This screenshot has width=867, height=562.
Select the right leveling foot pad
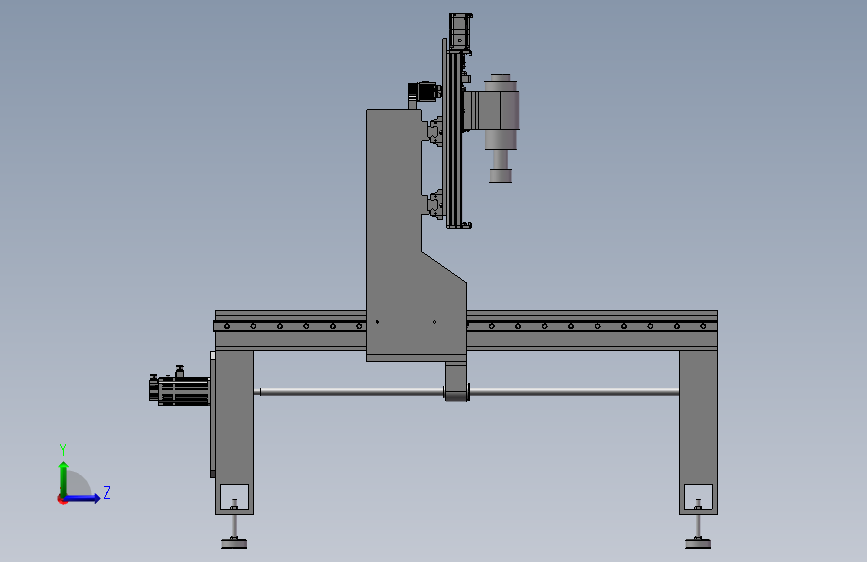pyautogui.click(x=698, y=544)
